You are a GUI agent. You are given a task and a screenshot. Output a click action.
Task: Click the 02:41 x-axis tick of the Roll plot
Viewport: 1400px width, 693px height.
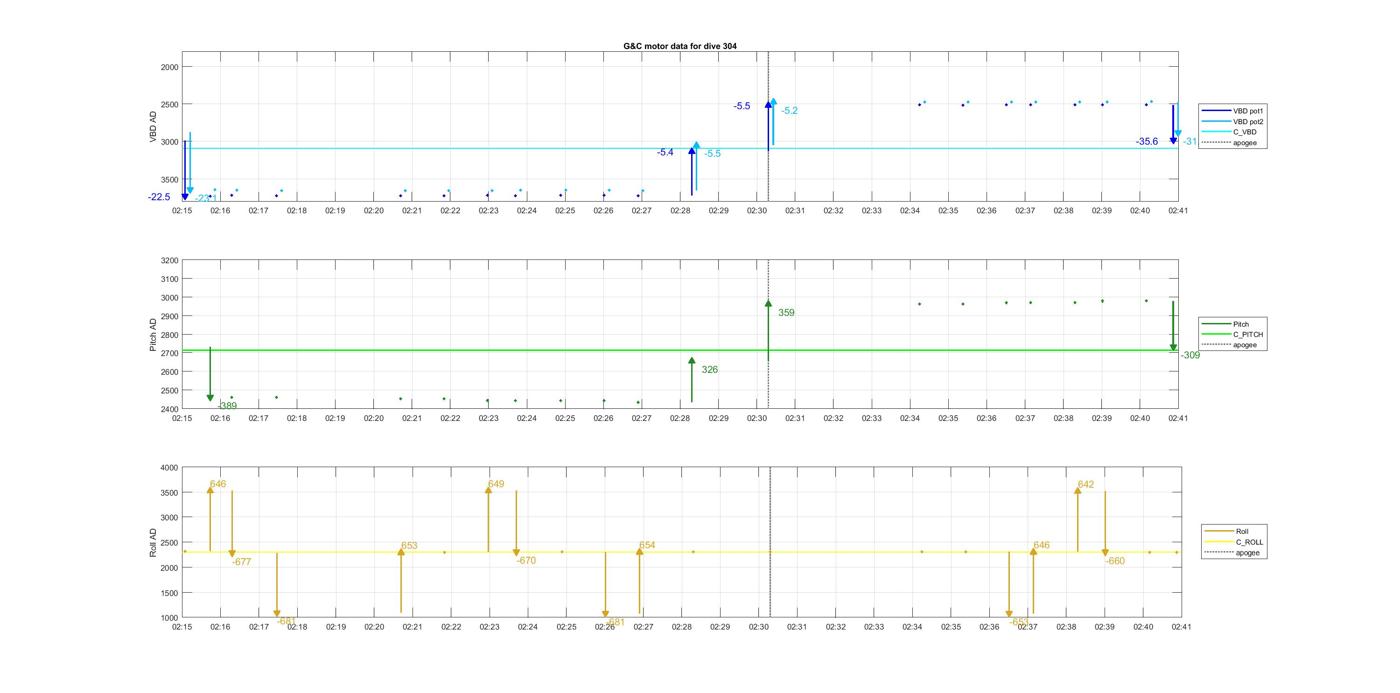pos(1181,627)
